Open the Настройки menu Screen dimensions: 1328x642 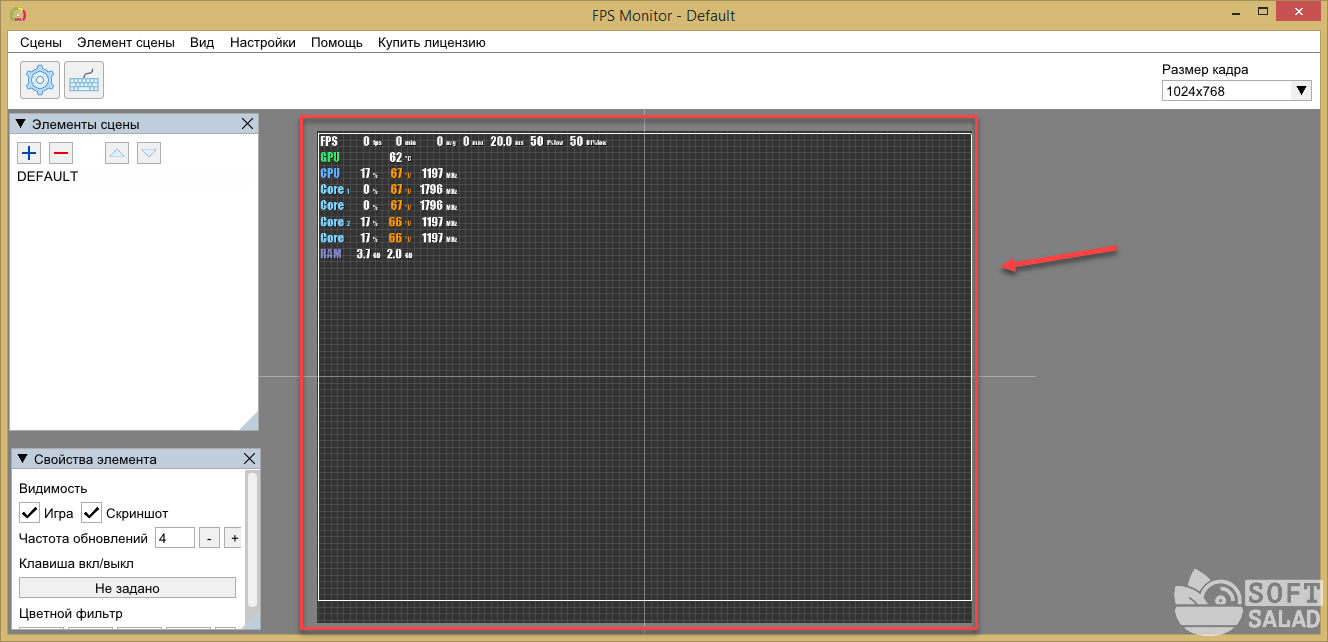262,42
